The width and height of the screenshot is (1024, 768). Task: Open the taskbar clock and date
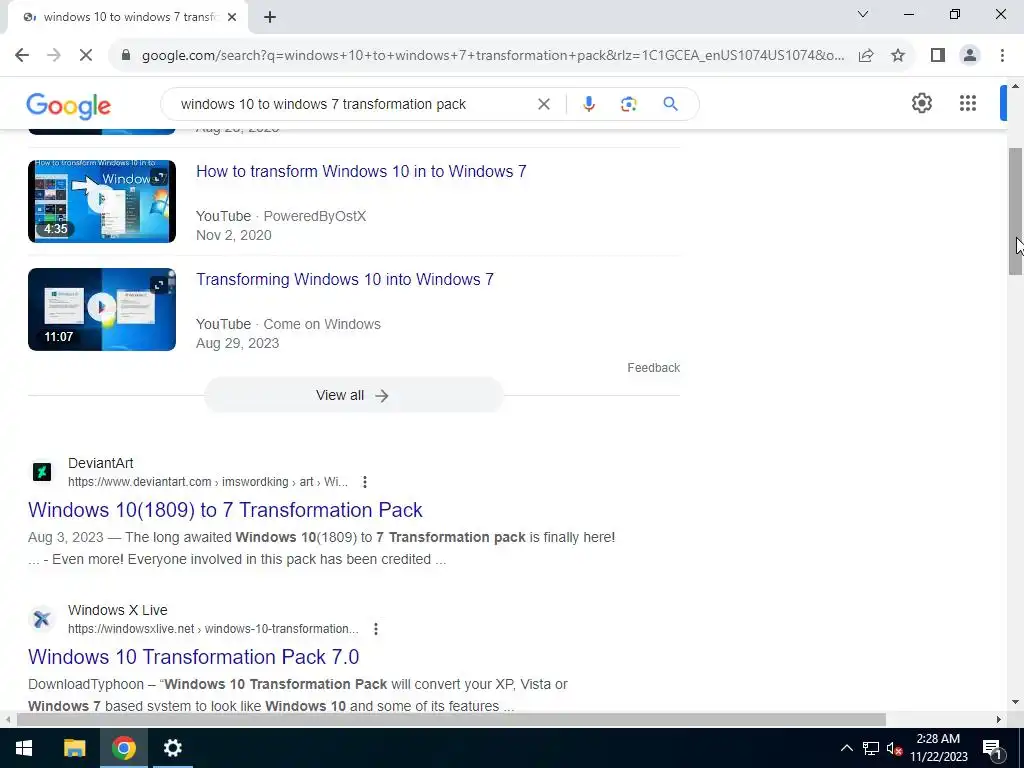tap(938, 748)
